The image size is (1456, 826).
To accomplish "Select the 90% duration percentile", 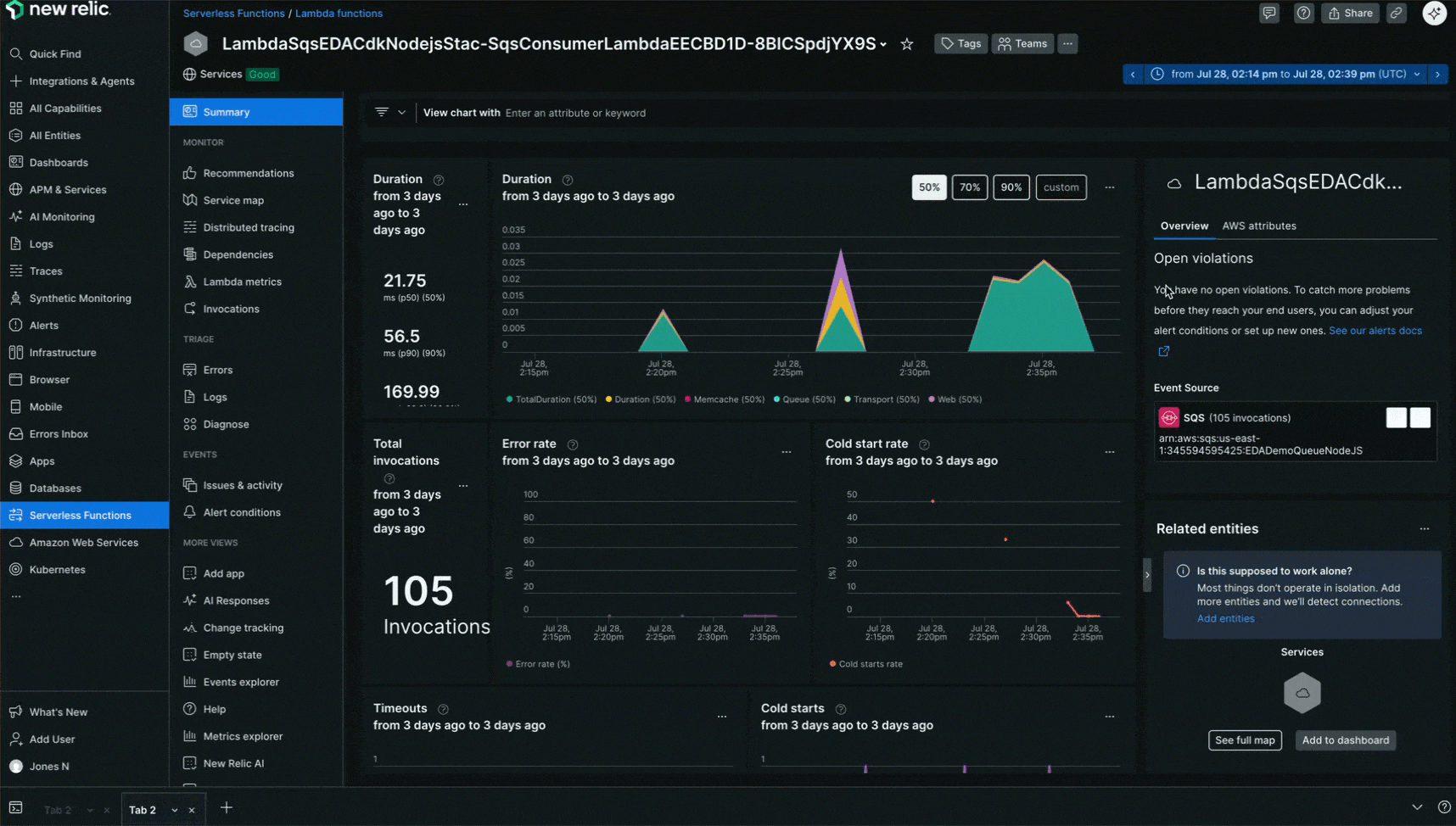I will pos(1011,187).
